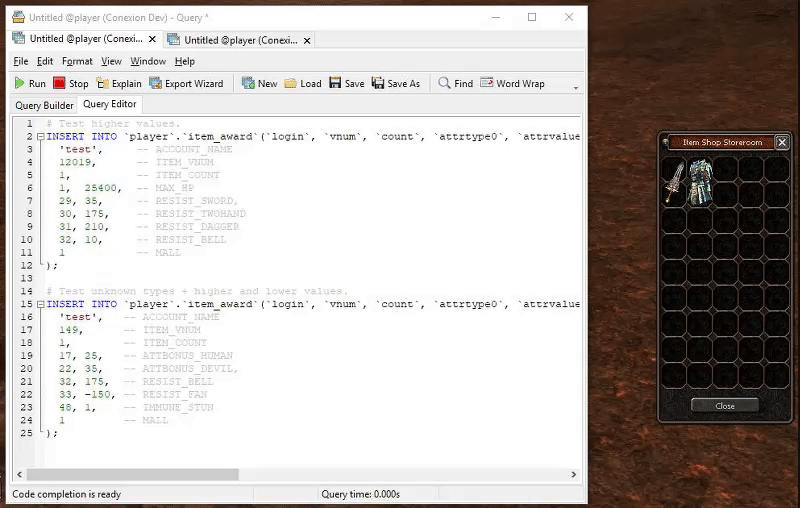The width and height of the screenshot is (800, 508).
Task: Choose Save As in toolbar
Action: tap(395, 83)
